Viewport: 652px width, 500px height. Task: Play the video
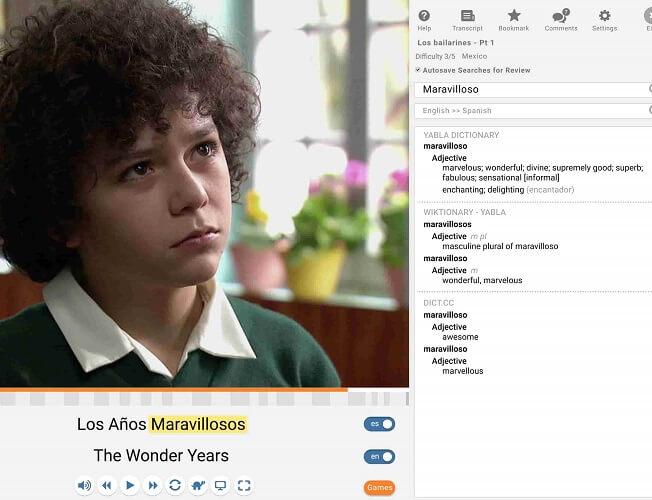129,485
